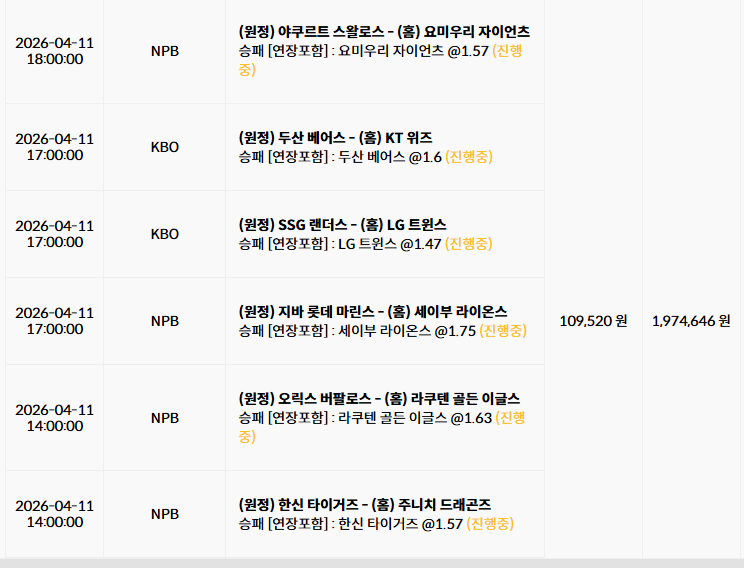Click the 109,520 원 bet amount
Image resolution: width=744 pixels, height=568 pixels.
(x=593, y=321)
